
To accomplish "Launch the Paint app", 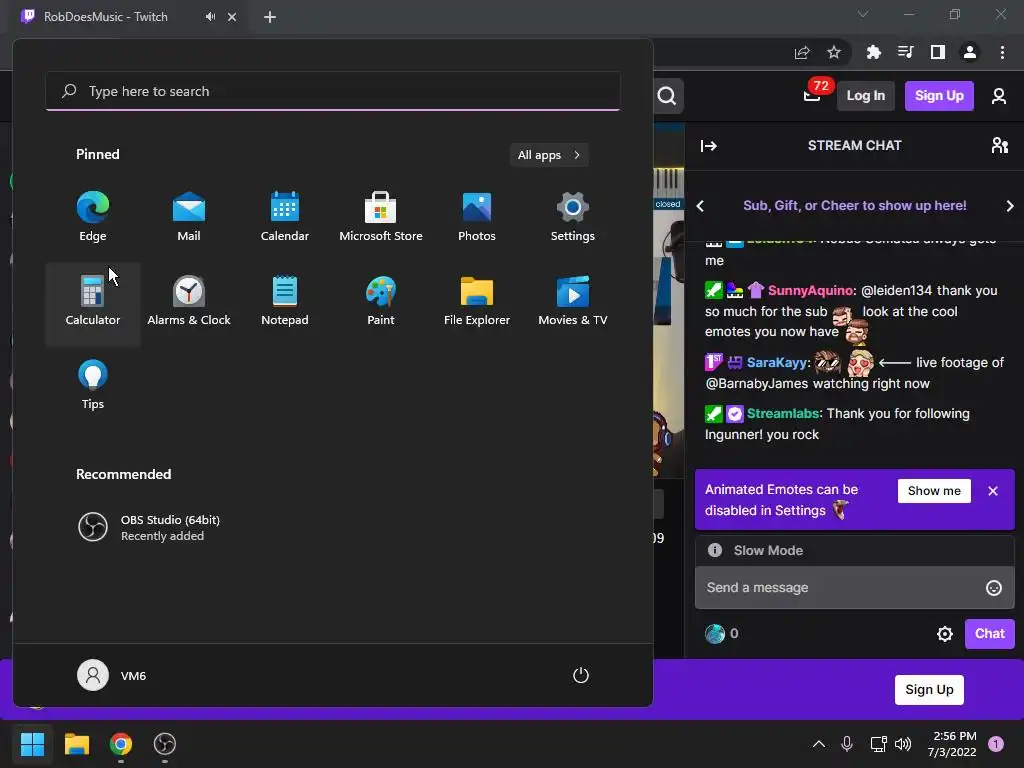I will click(x=381, y=302).
